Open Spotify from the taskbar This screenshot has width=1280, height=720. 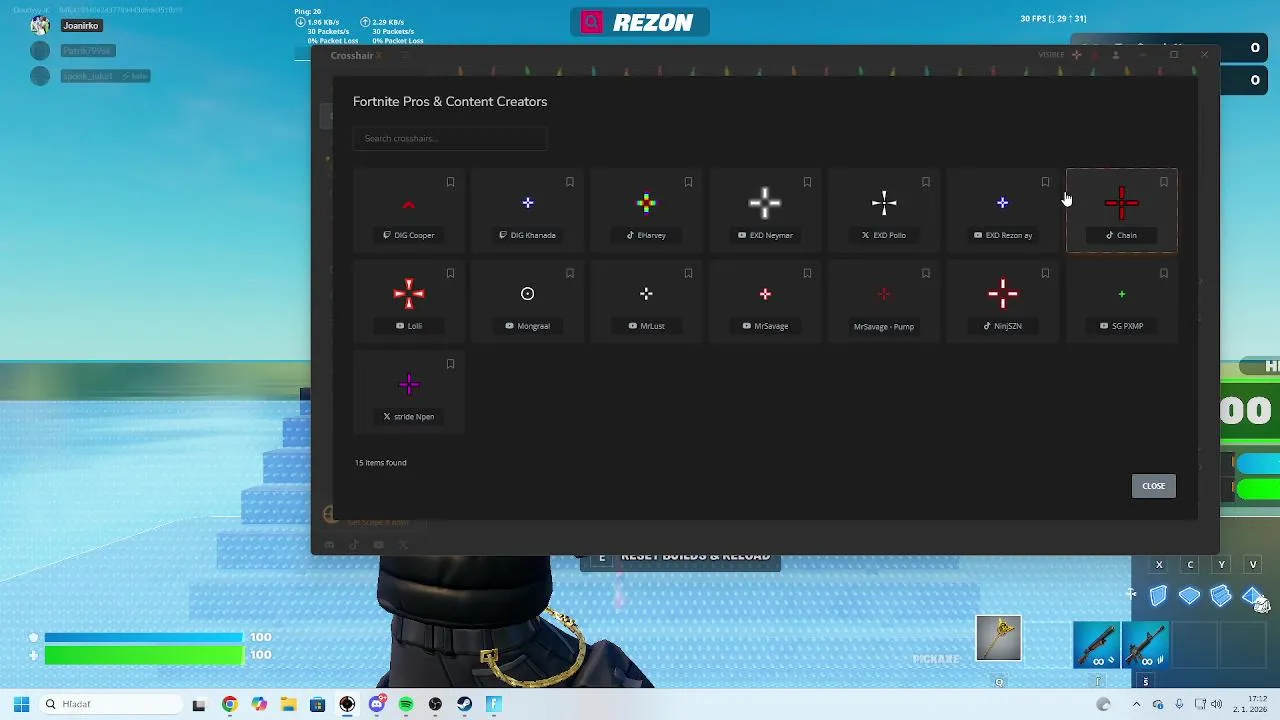pyautogui.click(x=406, y=704)
